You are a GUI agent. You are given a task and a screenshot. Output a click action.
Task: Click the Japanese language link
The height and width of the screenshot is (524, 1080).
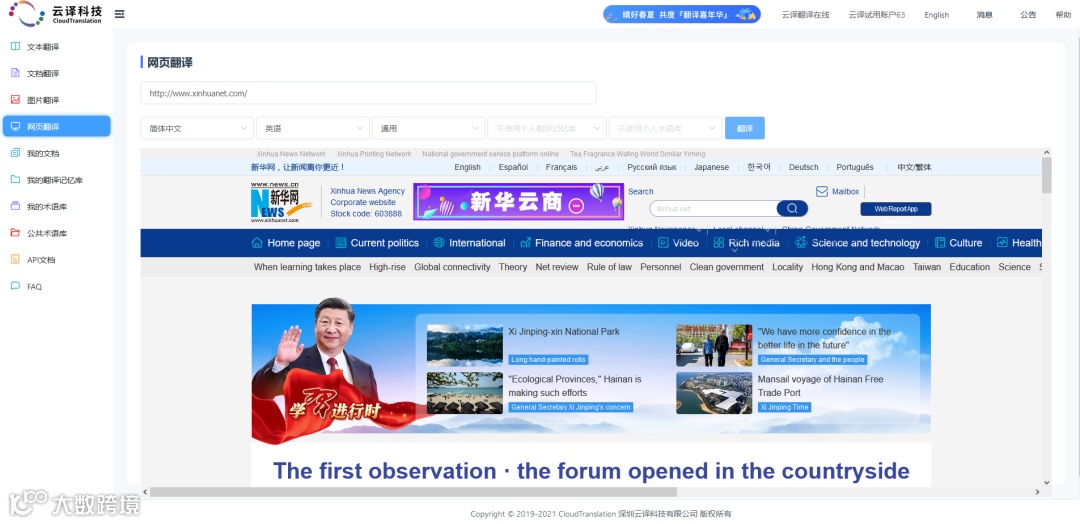coord(712,167)
